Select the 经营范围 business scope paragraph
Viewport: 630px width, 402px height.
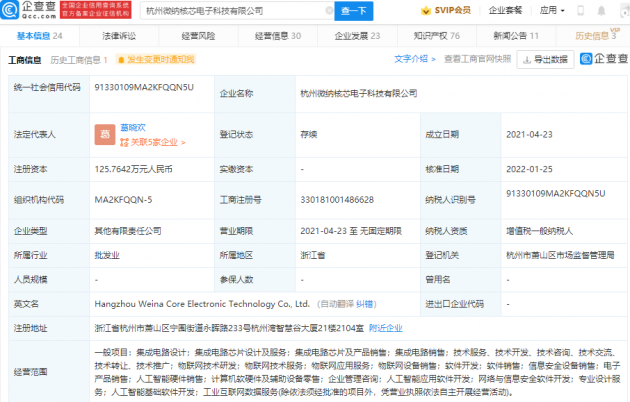tap(358, 372)
